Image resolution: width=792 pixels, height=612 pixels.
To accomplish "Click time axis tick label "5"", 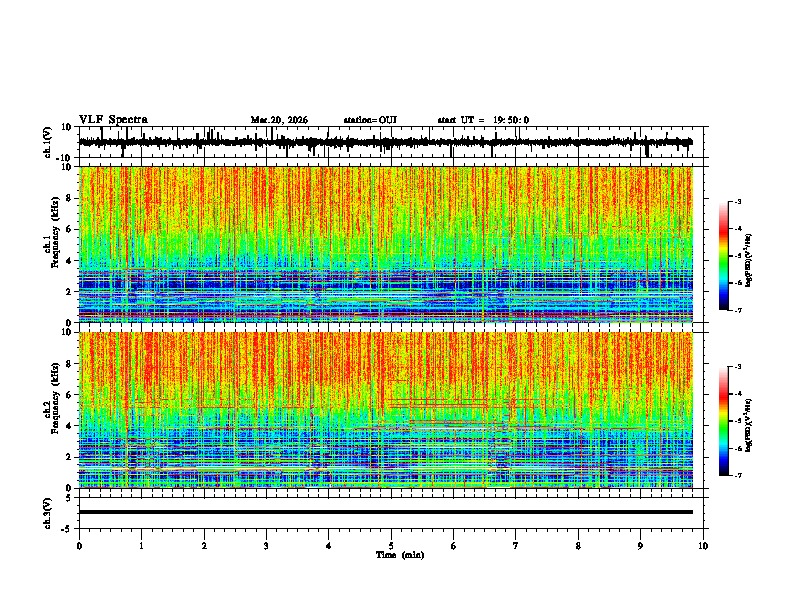I will coord(391,546).
